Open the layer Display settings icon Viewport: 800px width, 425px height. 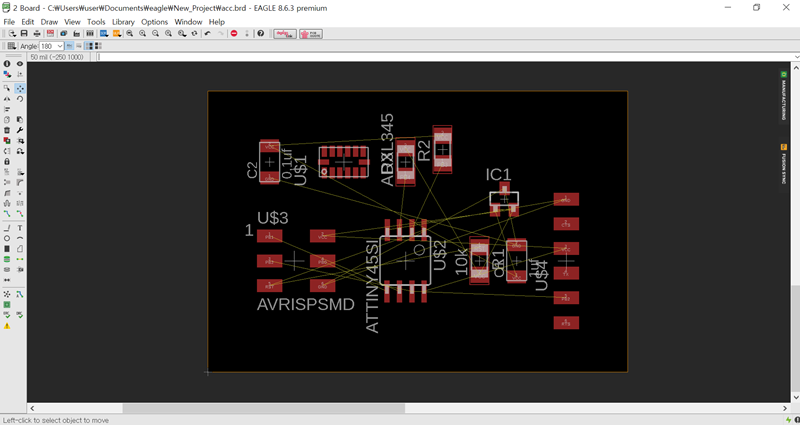(7, 74)
